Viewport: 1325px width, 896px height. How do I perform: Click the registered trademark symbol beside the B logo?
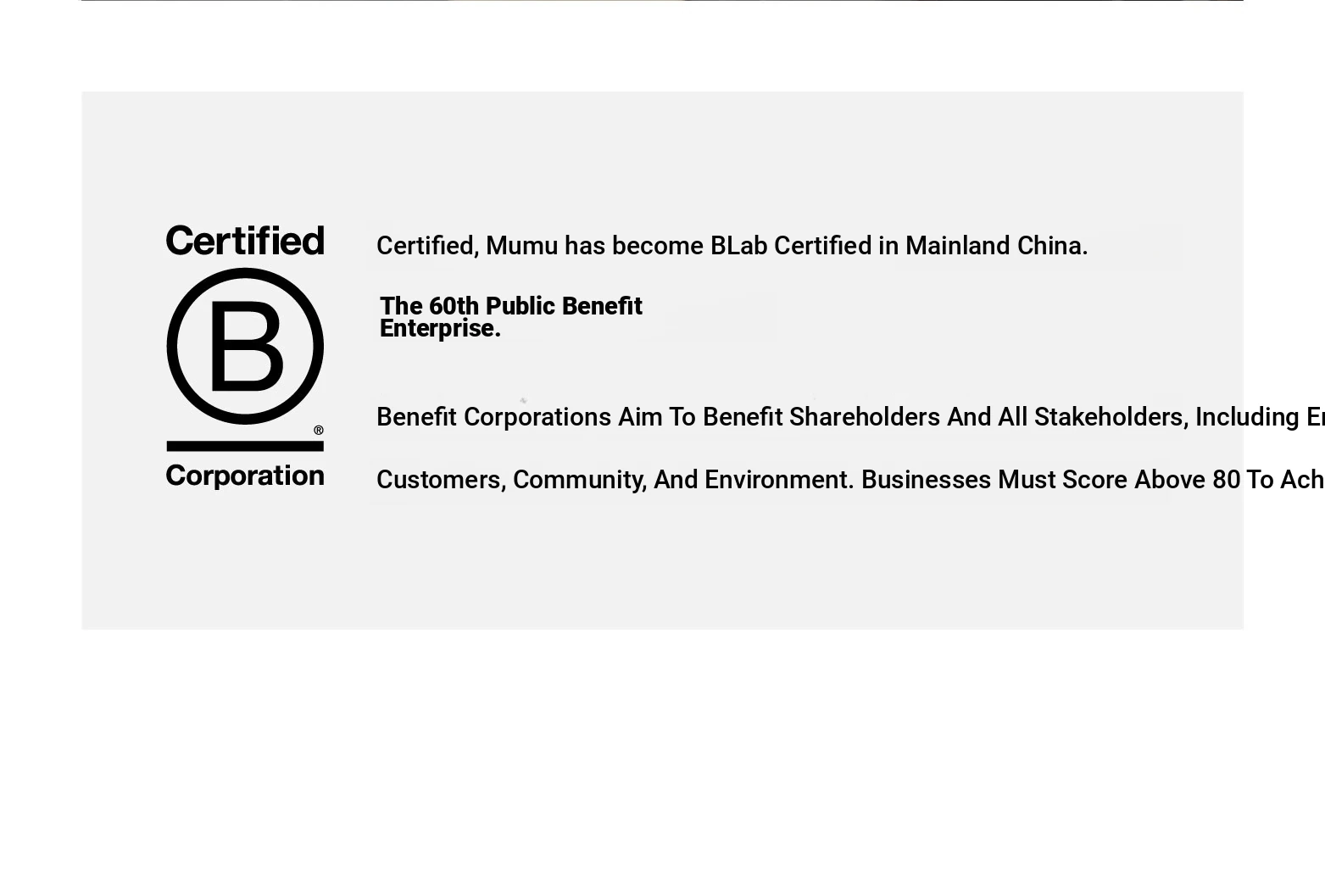point(319,431)
